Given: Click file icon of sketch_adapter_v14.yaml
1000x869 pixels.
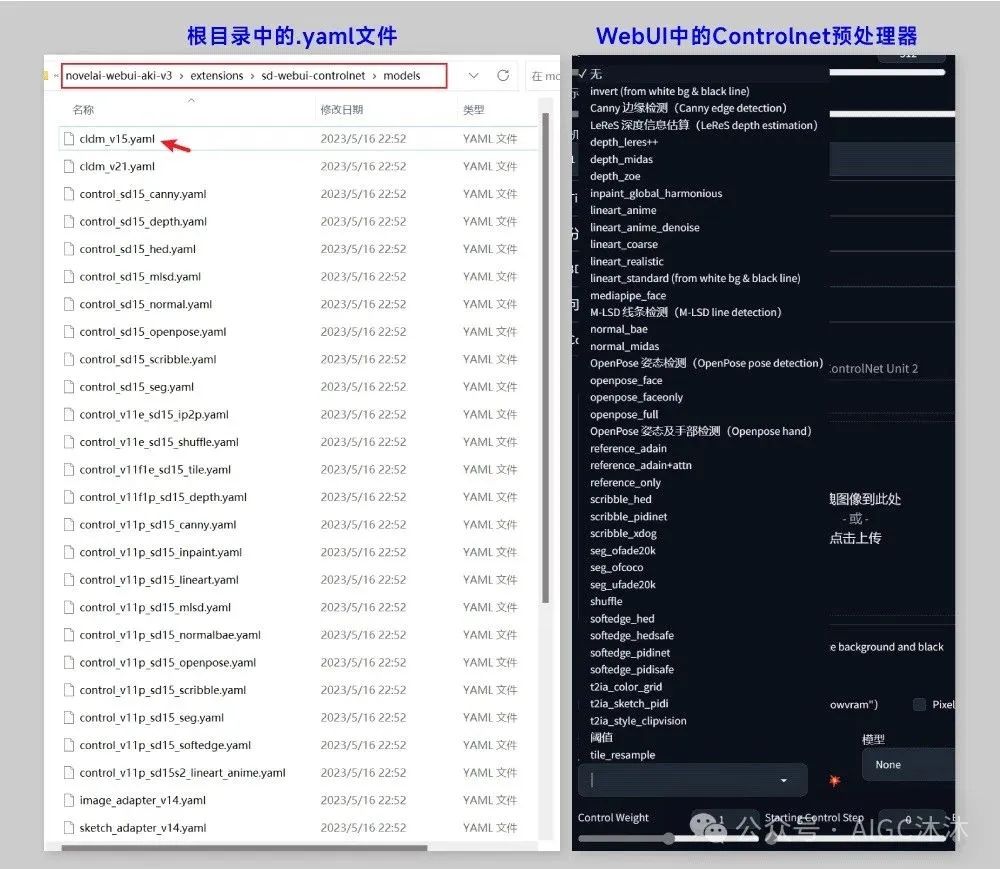Looking at the screenshot, I should click(x=69, y=828).
